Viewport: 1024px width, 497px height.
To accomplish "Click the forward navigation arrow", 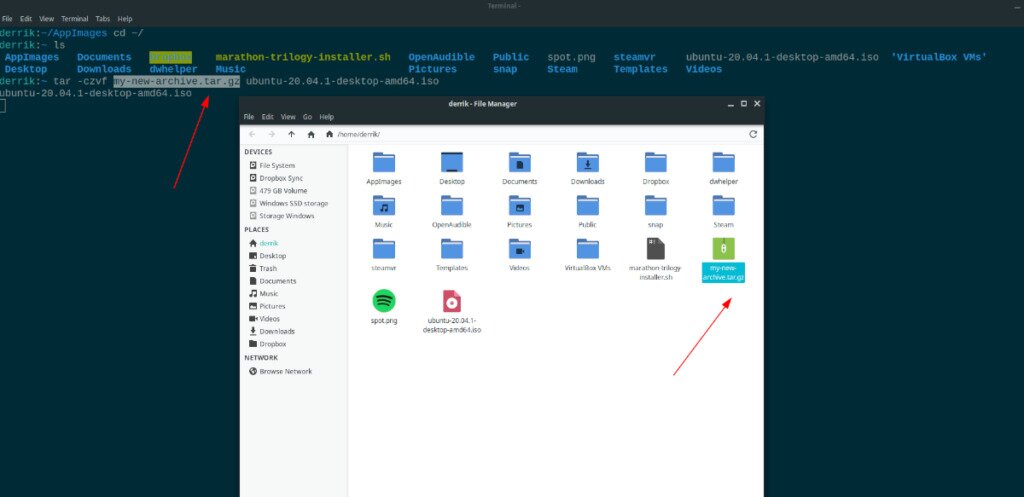I will [271, 134].
